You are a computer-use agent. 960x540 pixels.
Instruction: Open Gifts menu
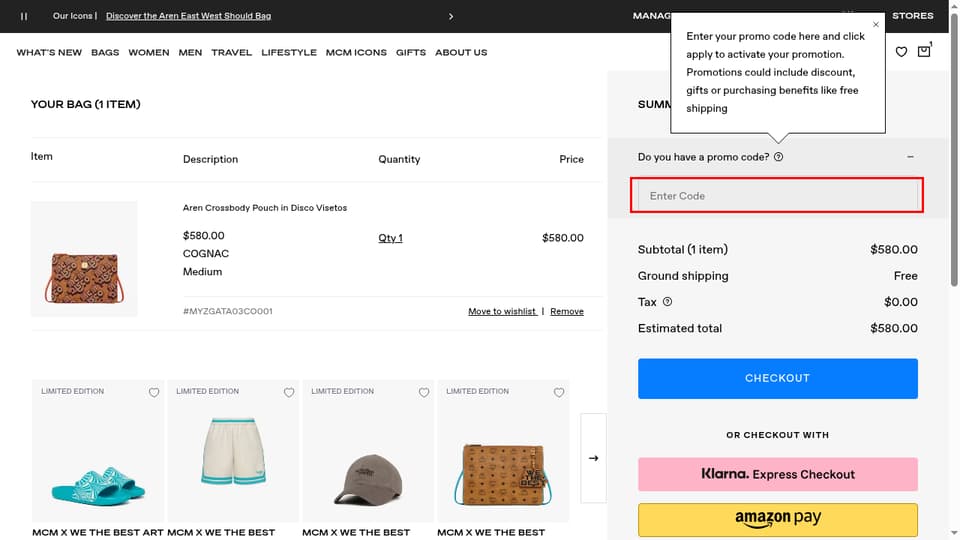click(411, 53)
